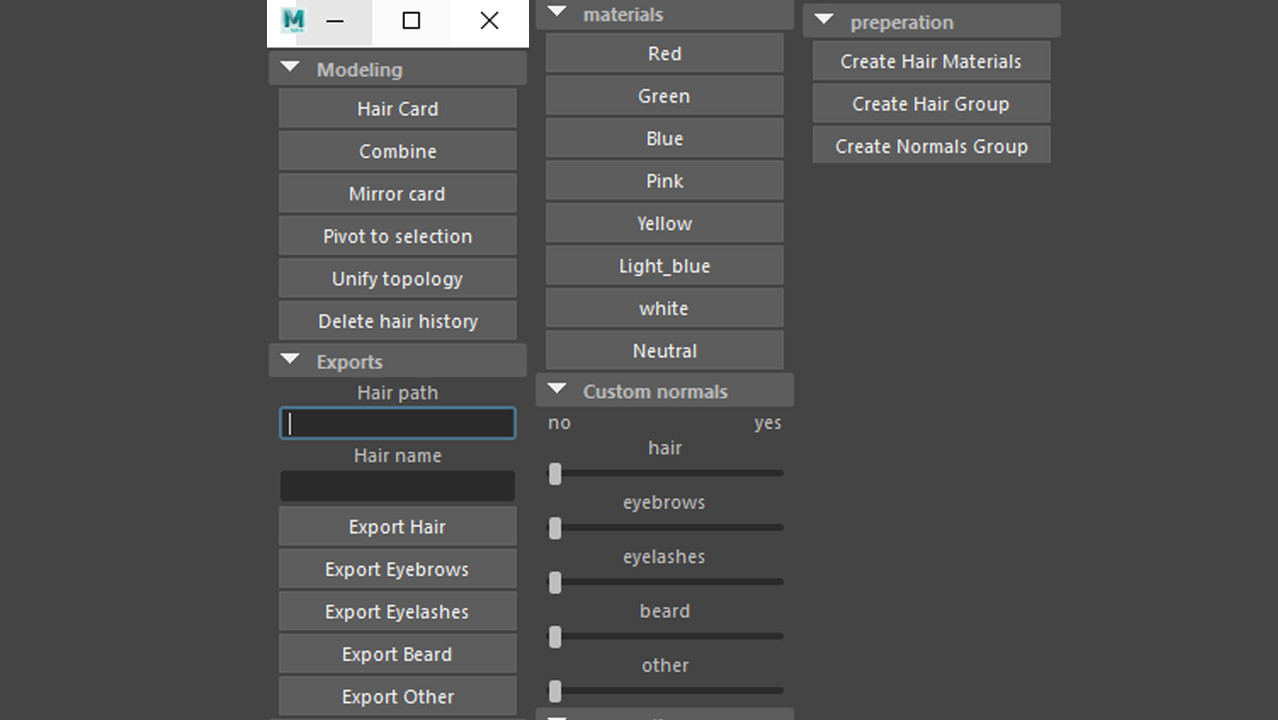
Task: Click inside the Hair name field
Action: tap(397, 486)
